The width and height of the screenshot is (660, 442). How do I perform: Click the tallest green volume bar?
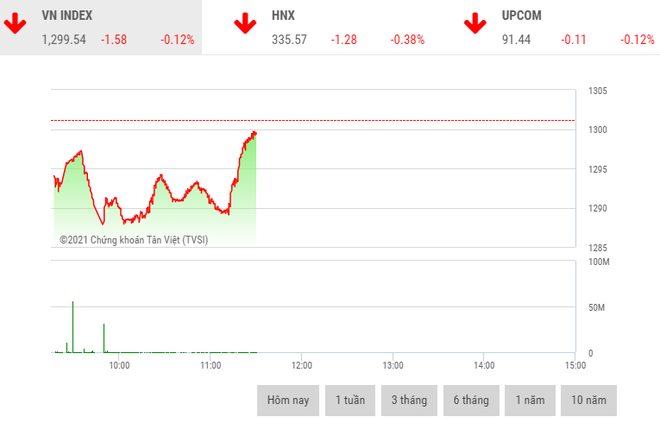[73, 327]
